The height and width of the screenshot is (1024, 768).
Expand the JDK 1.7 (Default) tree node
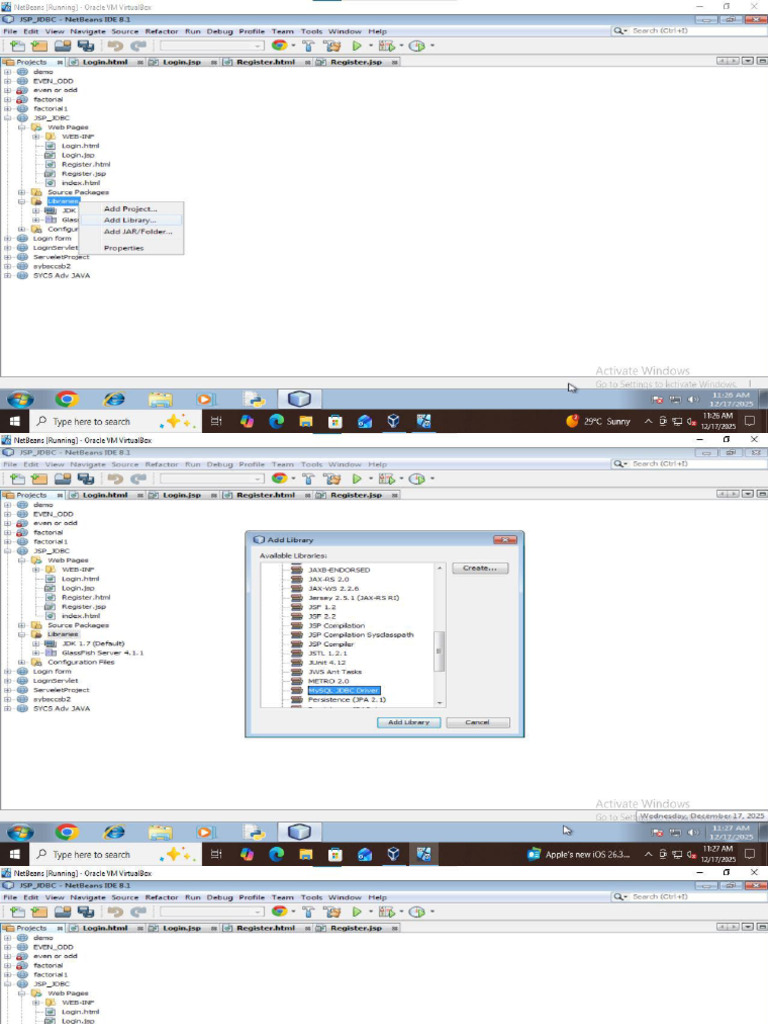click(36, 643)
